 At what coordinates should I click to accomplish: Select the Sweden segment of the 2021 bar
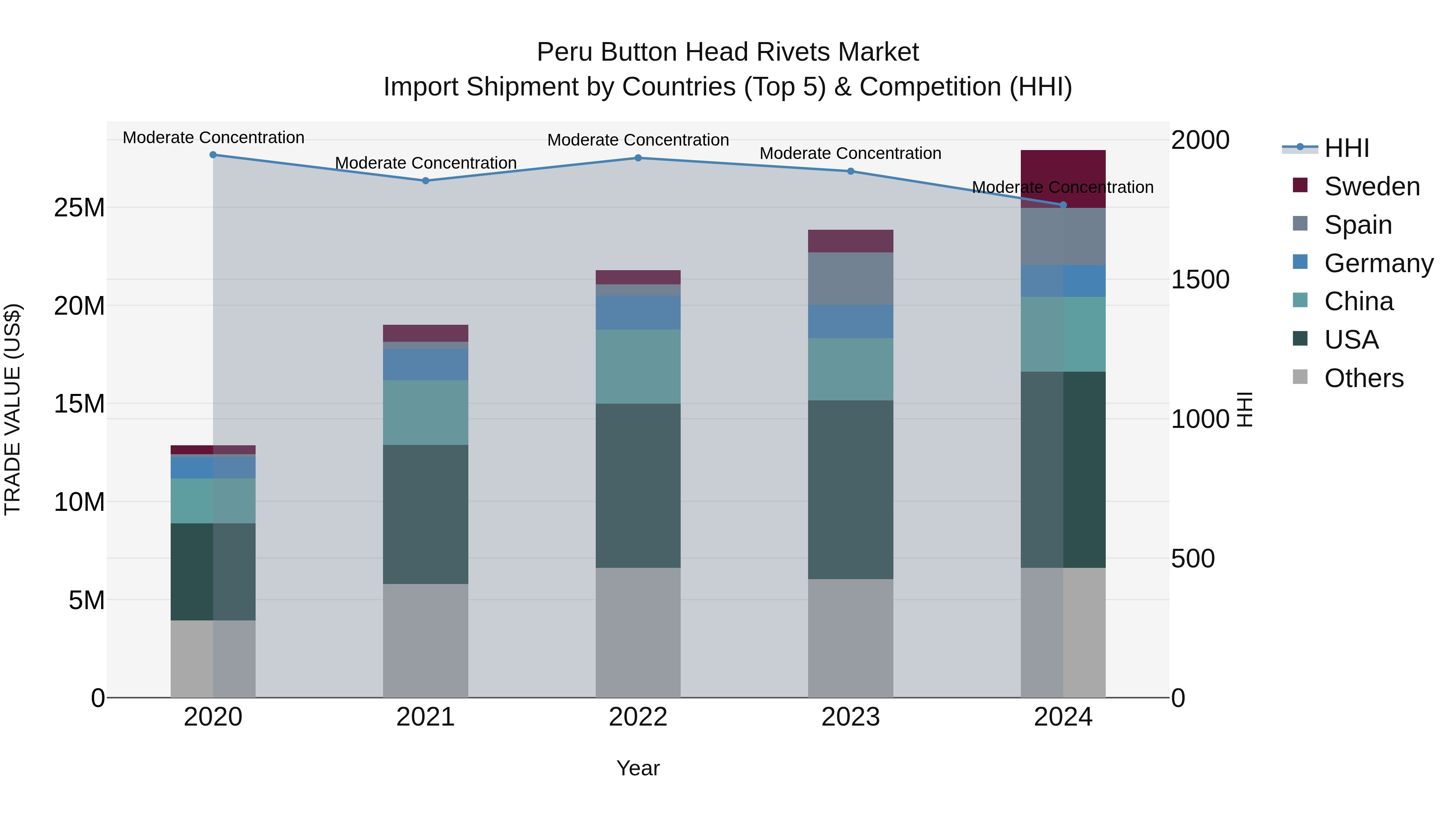tap(425, 334)
